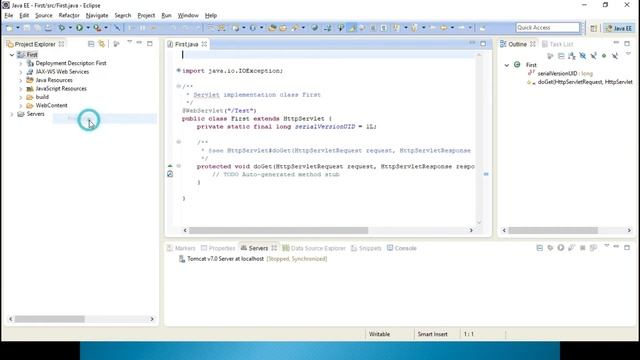Expand the JavaScript Resources node
The height and width of the screenshot is (360, 640).
pos(20,89)
